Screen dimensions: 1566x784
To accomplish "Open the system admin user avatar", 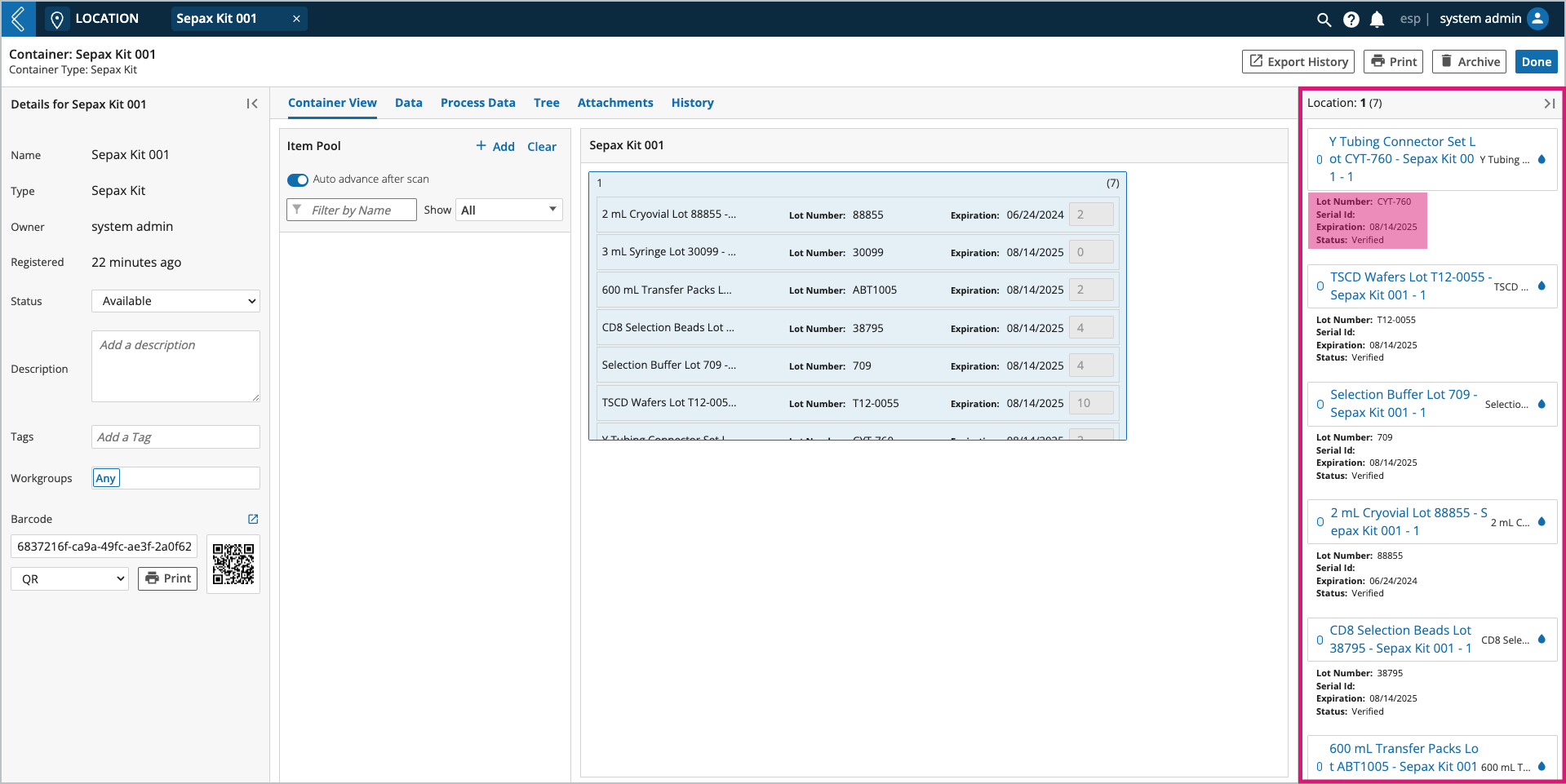I will pos(1537,18).
